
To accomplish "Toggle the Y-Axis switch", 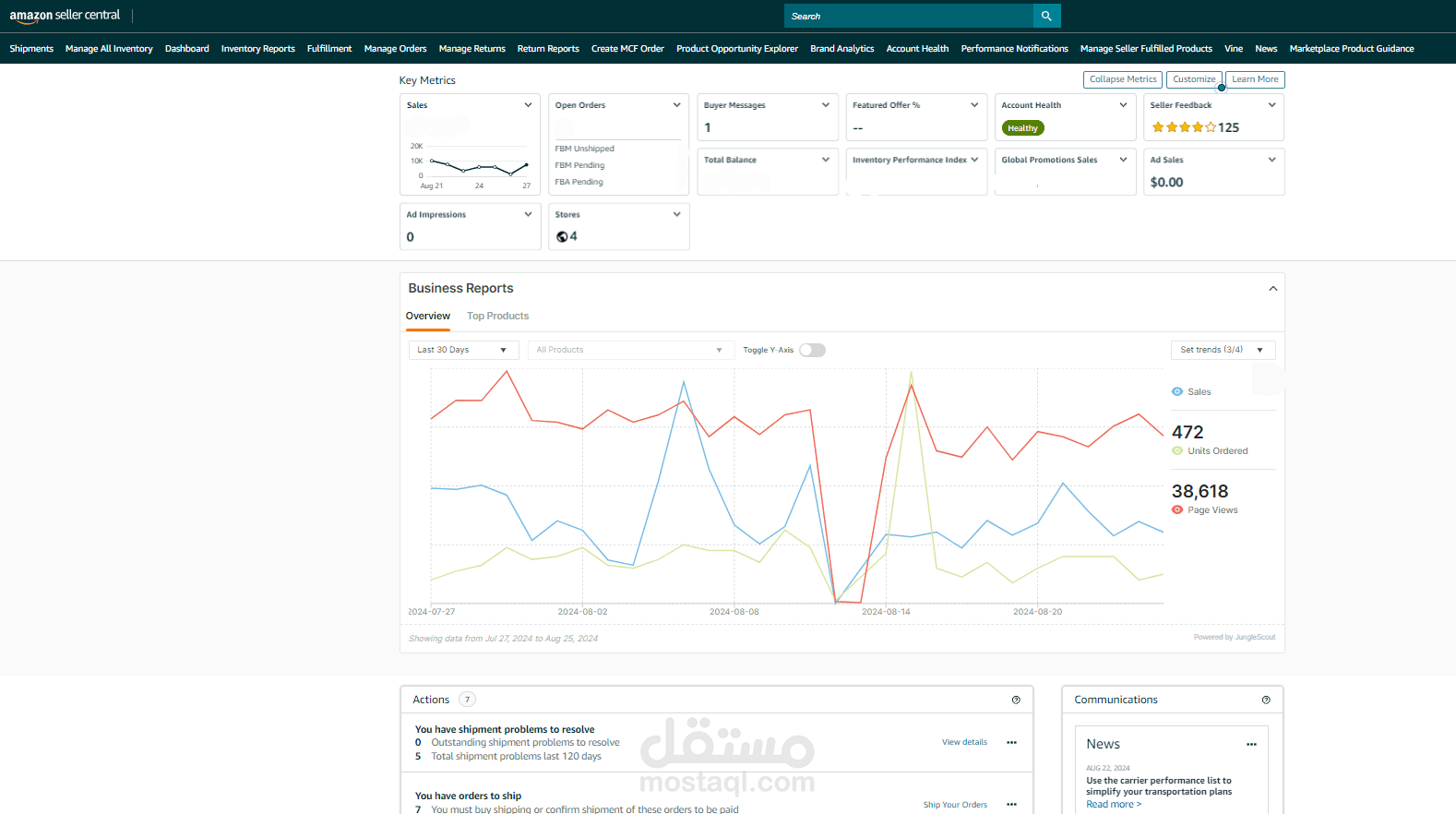I will coord(812,350).
